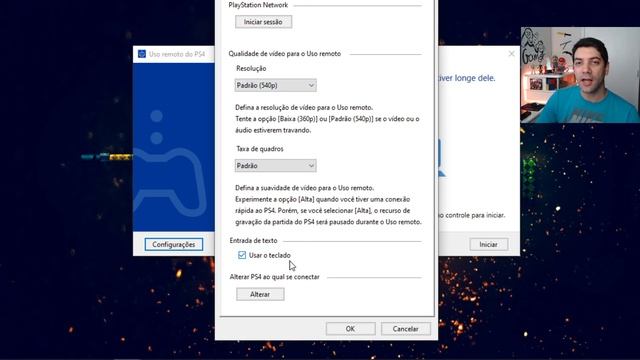This screenshot has height=360, width=640.
Task: Click the 'Alterar PS4 ao qual se conectar' label
Action: pos(274,277)
